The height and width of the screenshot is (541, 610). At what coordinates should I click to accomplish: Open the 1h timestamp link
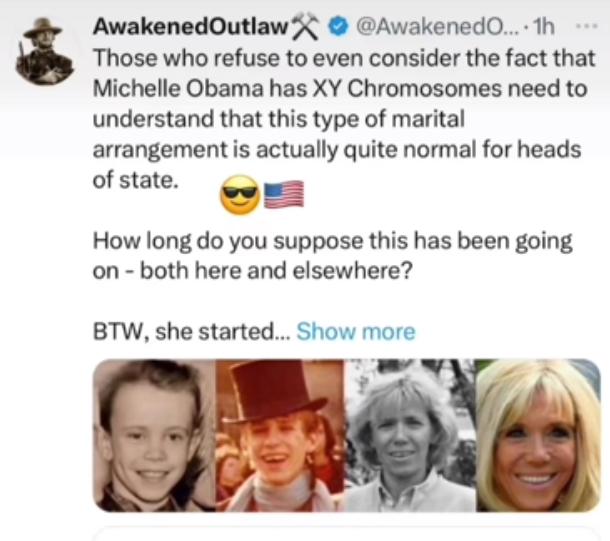(x=544, y=26)
